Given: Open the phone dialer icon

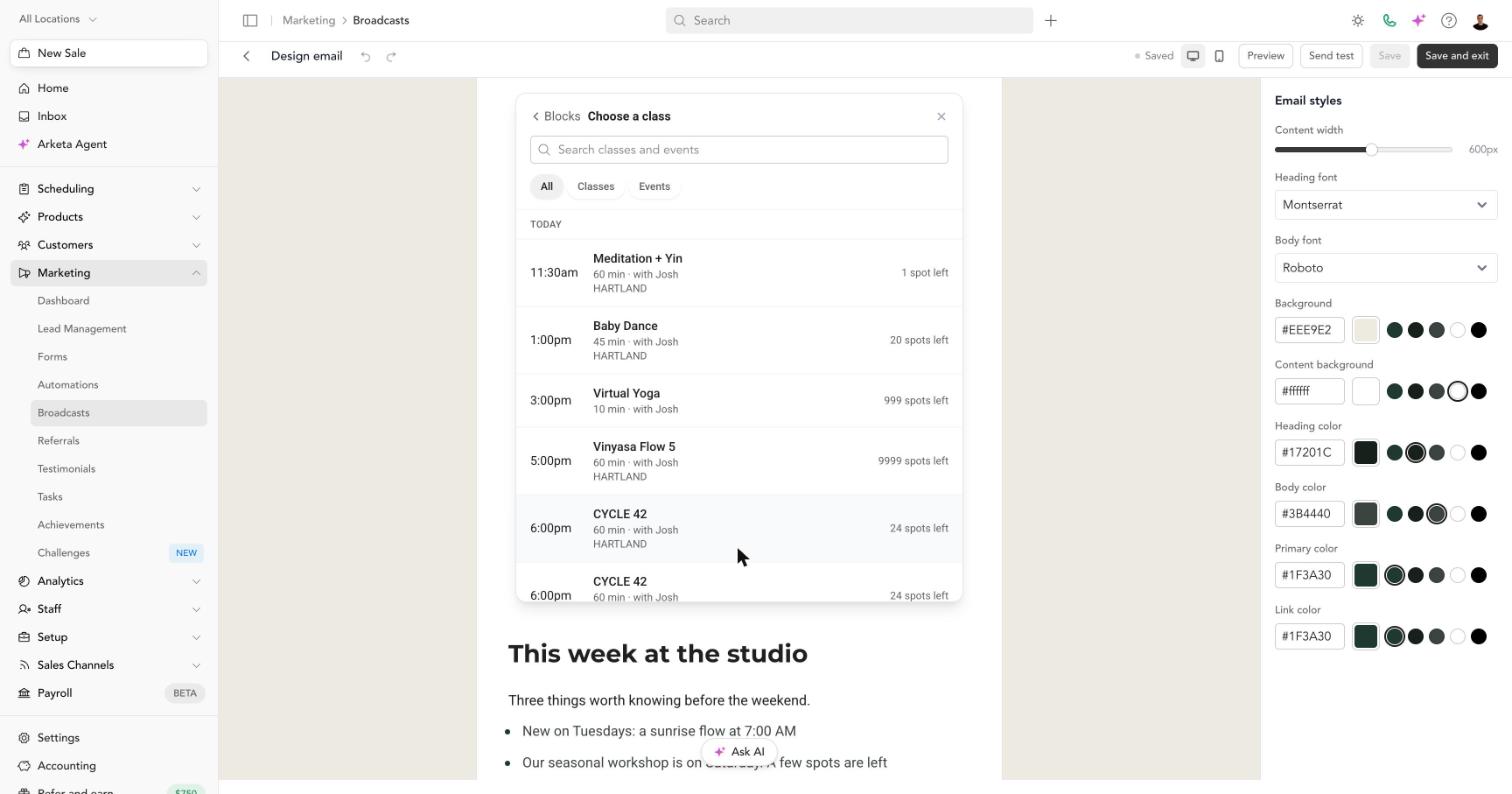Looking at the screenshot, I should [1389, 20].
